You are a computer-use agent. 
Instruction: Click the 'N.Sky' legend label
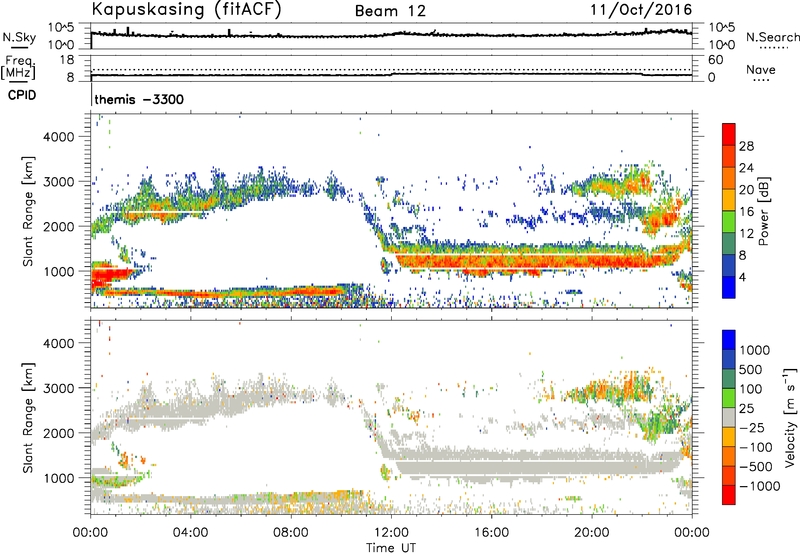click(x=19, y=37)
